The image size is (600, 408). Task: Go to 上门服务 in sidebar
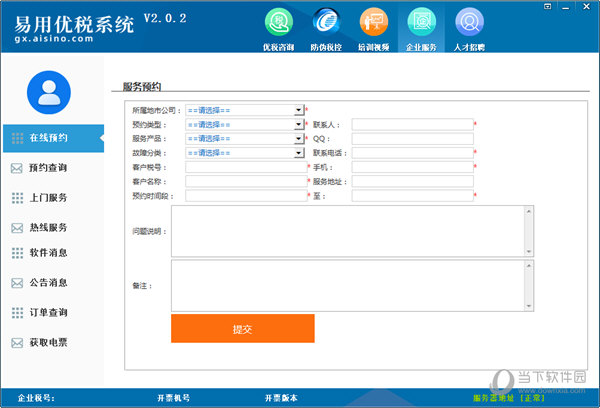point(48,198)
